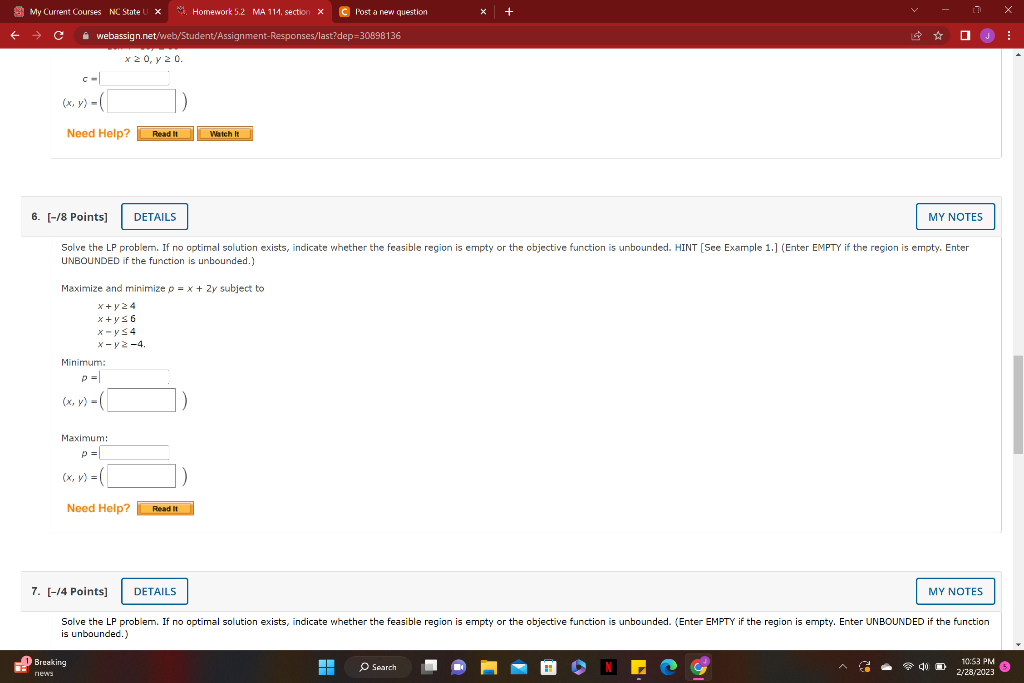Switch to the Post a new question tab
1024x683 pixels.
[x=400, y=13]
